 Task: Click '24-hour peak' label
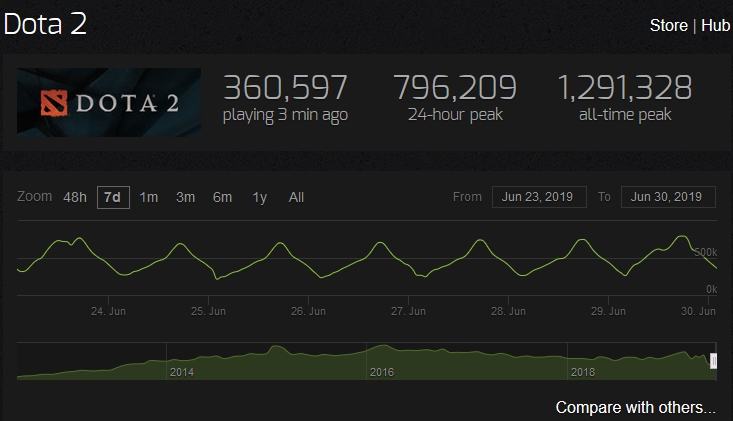(455, 114)
